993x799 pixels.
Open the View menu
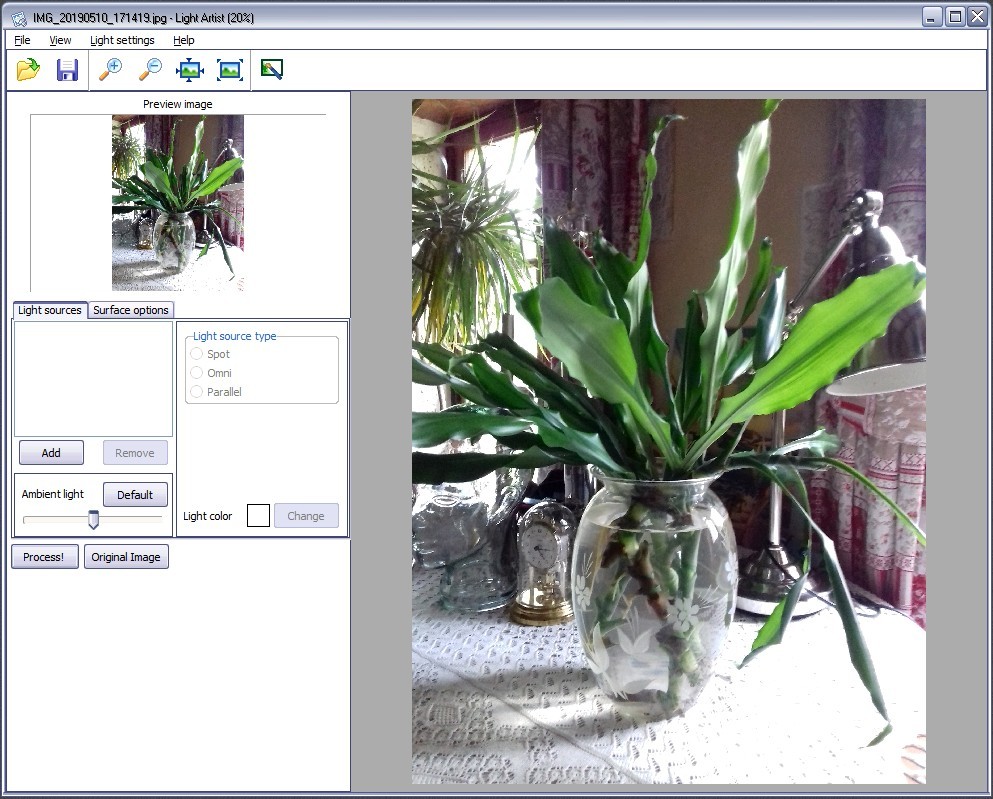click(x=60, y=40)
